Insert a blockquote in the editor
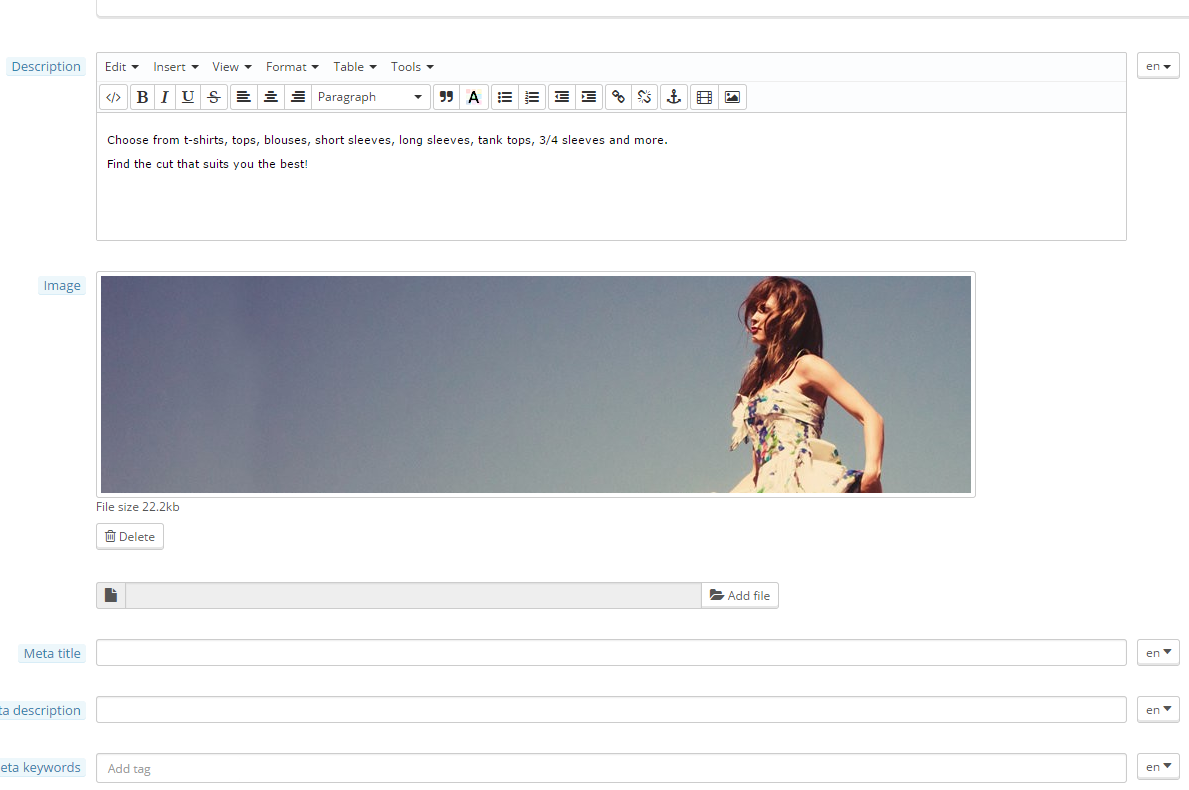This screenshot has height=790, width=1189. click(x=446, y=97)
